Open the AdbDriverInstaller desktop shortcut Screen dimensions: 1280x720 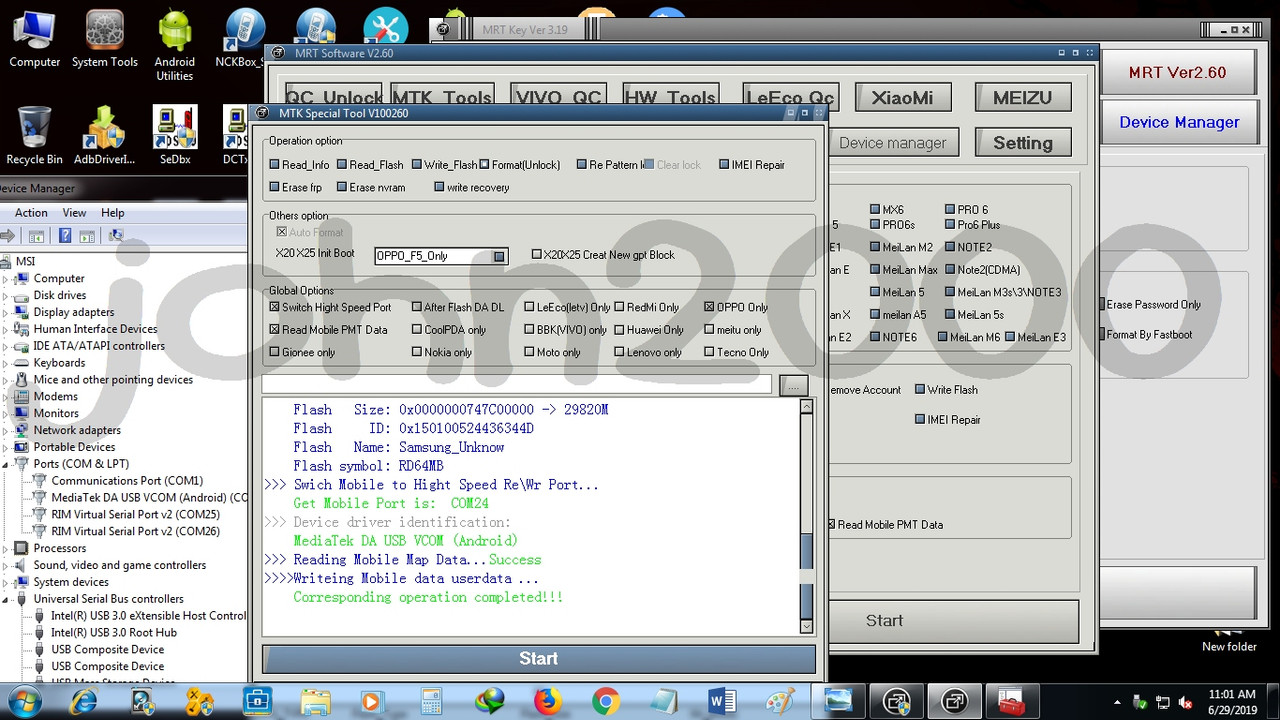(105, 136)
